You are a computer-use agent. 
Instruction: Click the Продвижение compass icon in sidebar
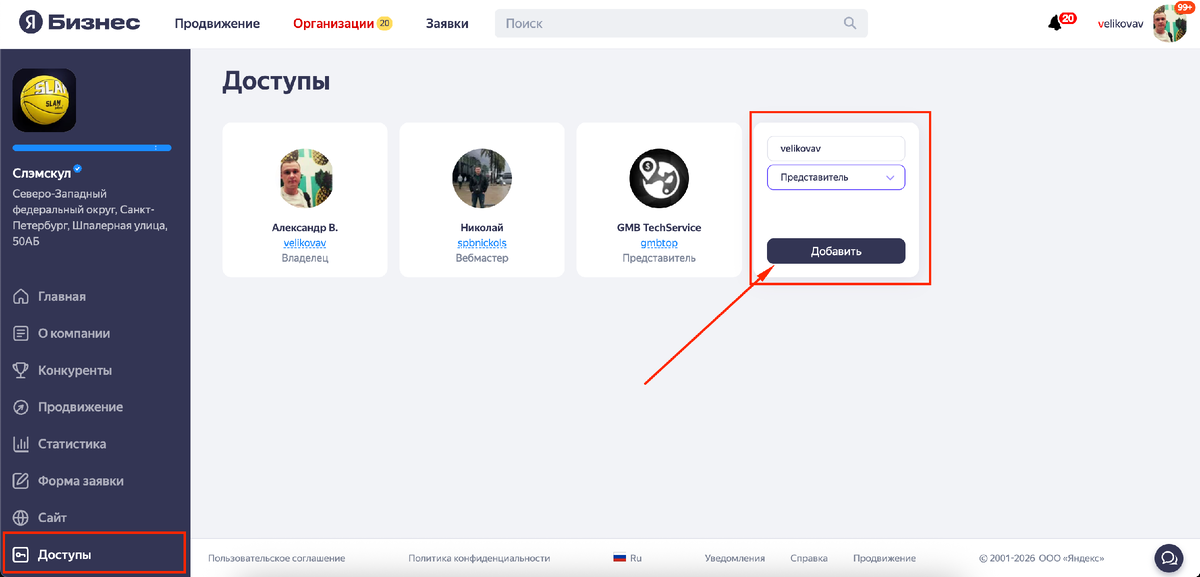pos(20,407)
